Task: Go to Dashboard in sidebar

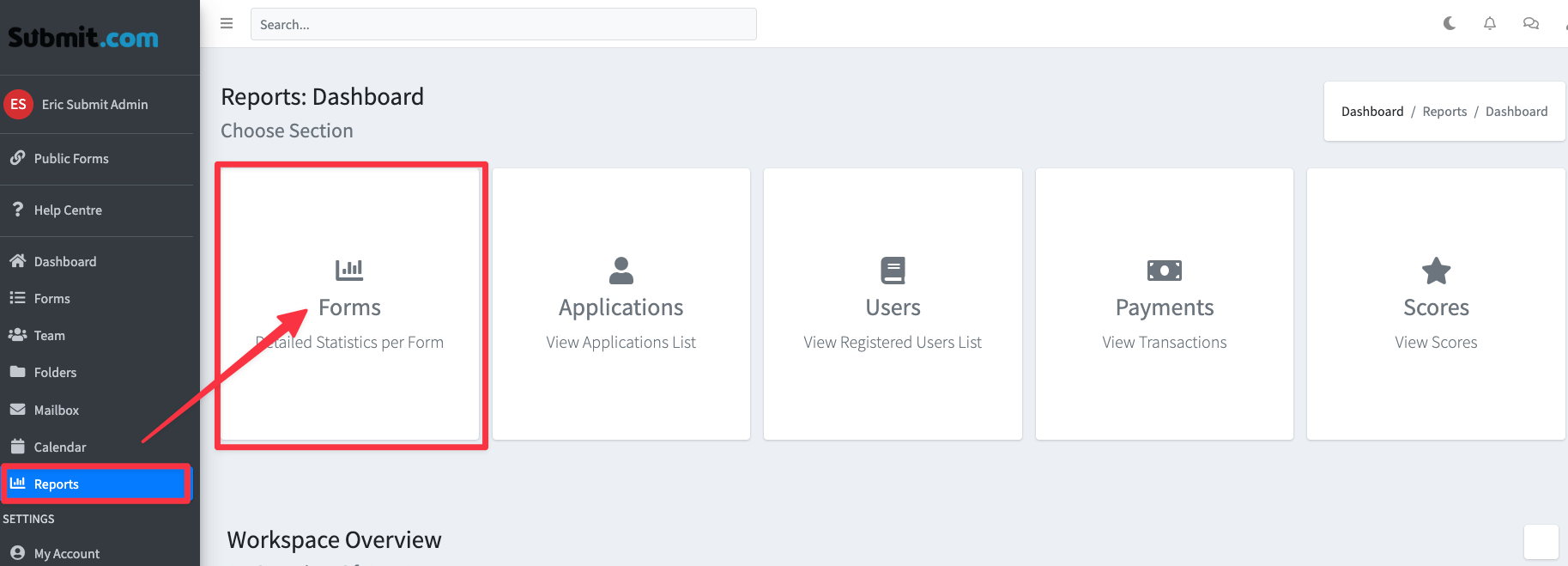Action: [x=65, y=262]
